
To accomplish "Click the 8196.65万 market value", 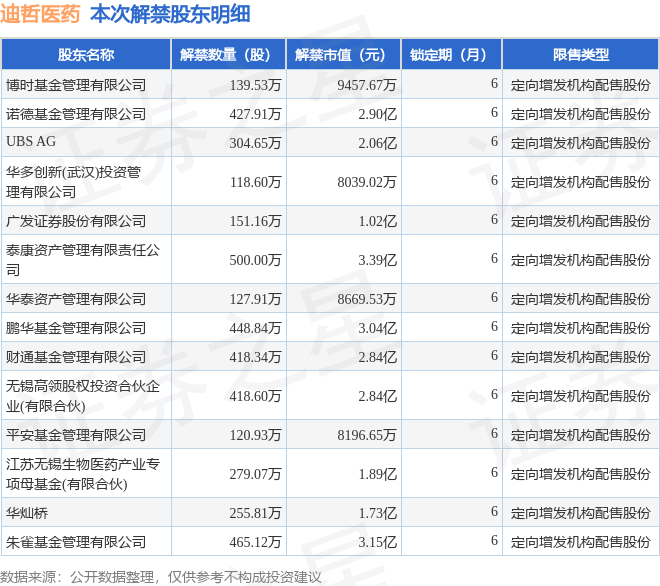I will (x=367, y=435).
